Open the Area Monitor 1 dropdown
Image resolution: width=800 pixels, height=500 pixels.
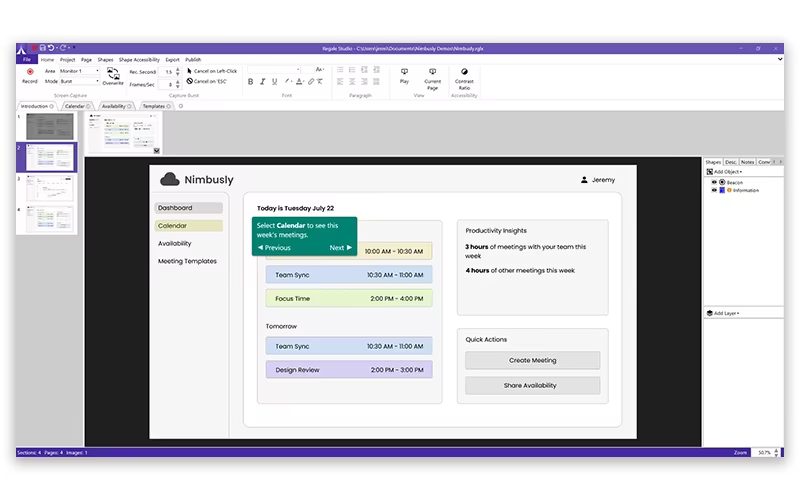click(x=79, y=71)
